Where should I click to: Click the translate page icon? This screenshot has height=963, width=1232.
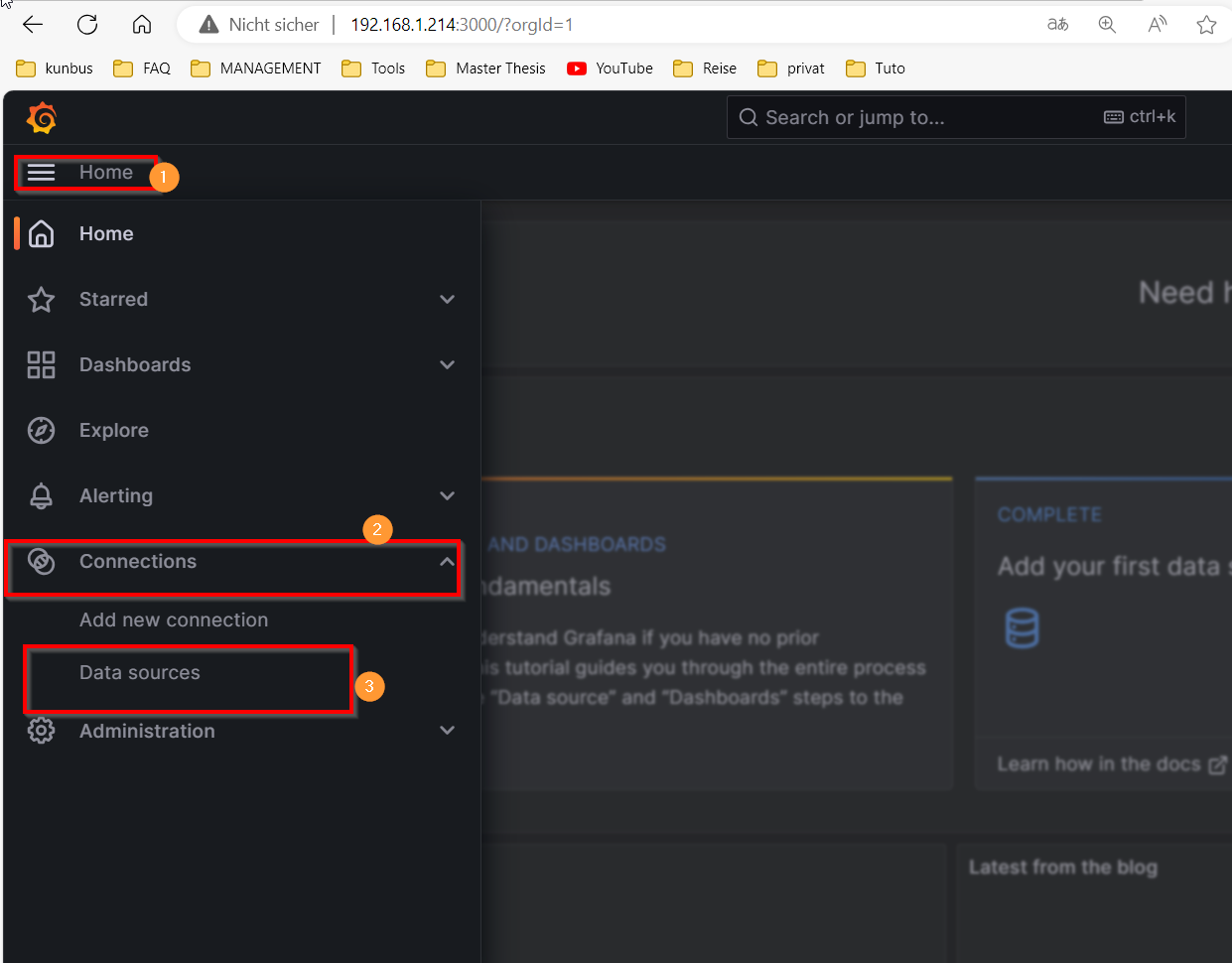tap(1058, 25)
